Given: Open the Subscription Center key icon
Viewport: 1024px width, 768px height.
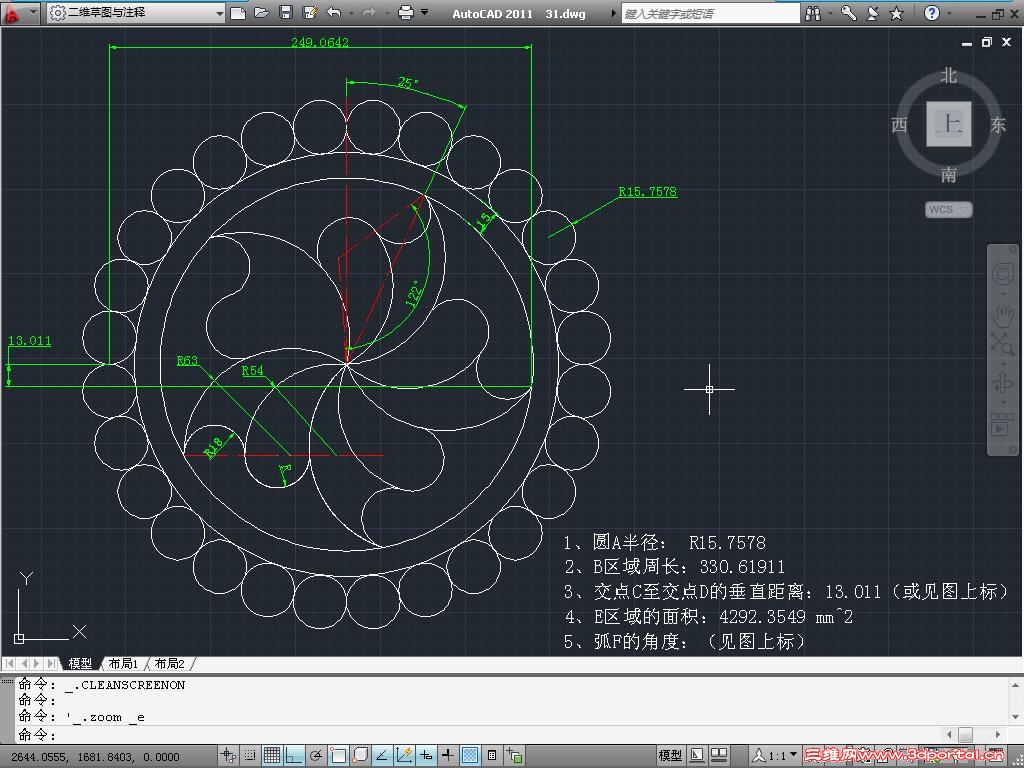Looking at the screenshot, I should pyautogui.click(x=848, y=13).
